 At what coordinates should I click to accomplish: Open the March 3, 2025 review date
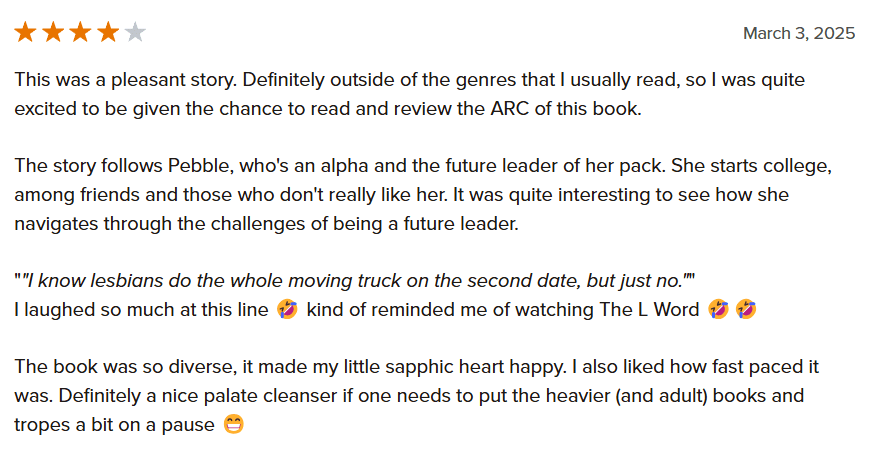(x=798, y=33)
